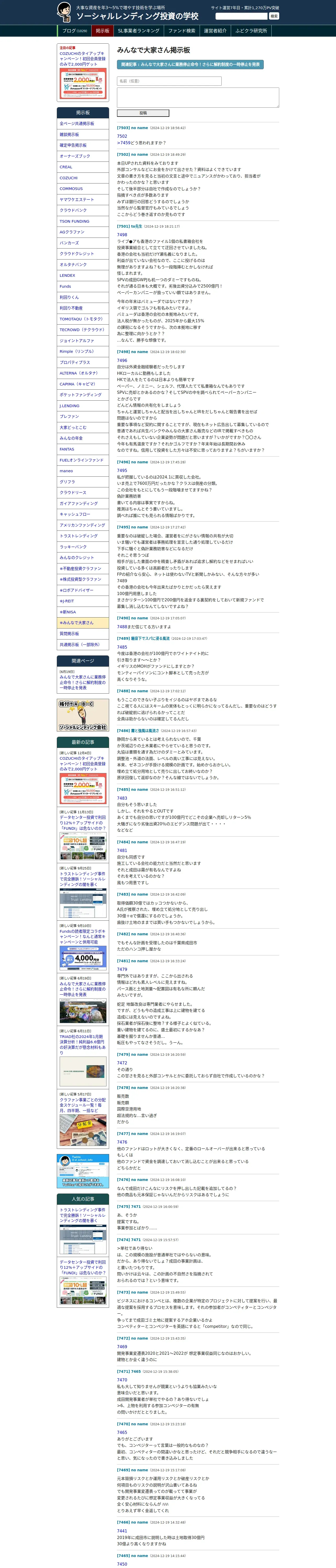Open the クラウドバンク board link
This screenshot has height=1568, width=336.
pos(83,211)
